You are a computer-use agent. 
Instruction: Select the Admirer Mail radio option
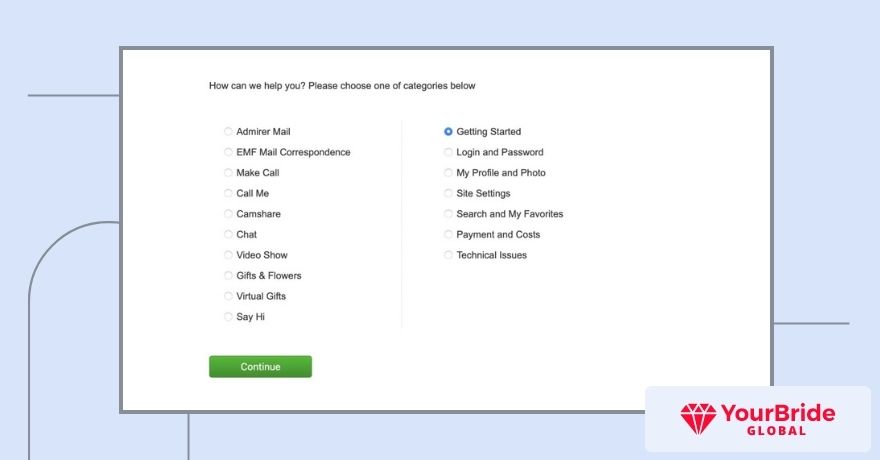[x=228, y=131]
